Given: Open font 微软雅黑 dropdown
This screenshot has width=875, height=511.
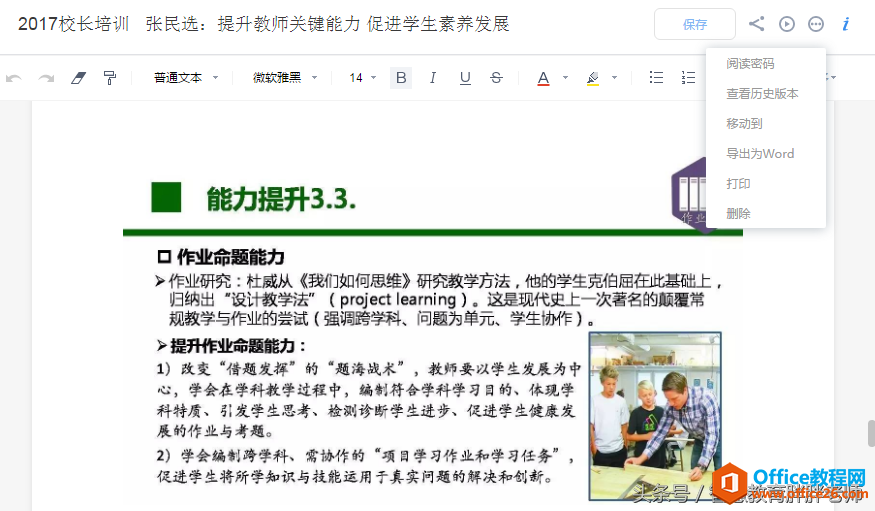Looking at the screenshot, I should click(285, 78).
